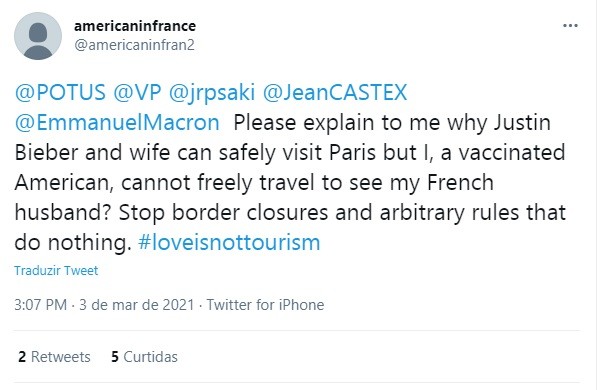
Task: Open the @americaninfran2 handle
Action: tap(134, 45)
